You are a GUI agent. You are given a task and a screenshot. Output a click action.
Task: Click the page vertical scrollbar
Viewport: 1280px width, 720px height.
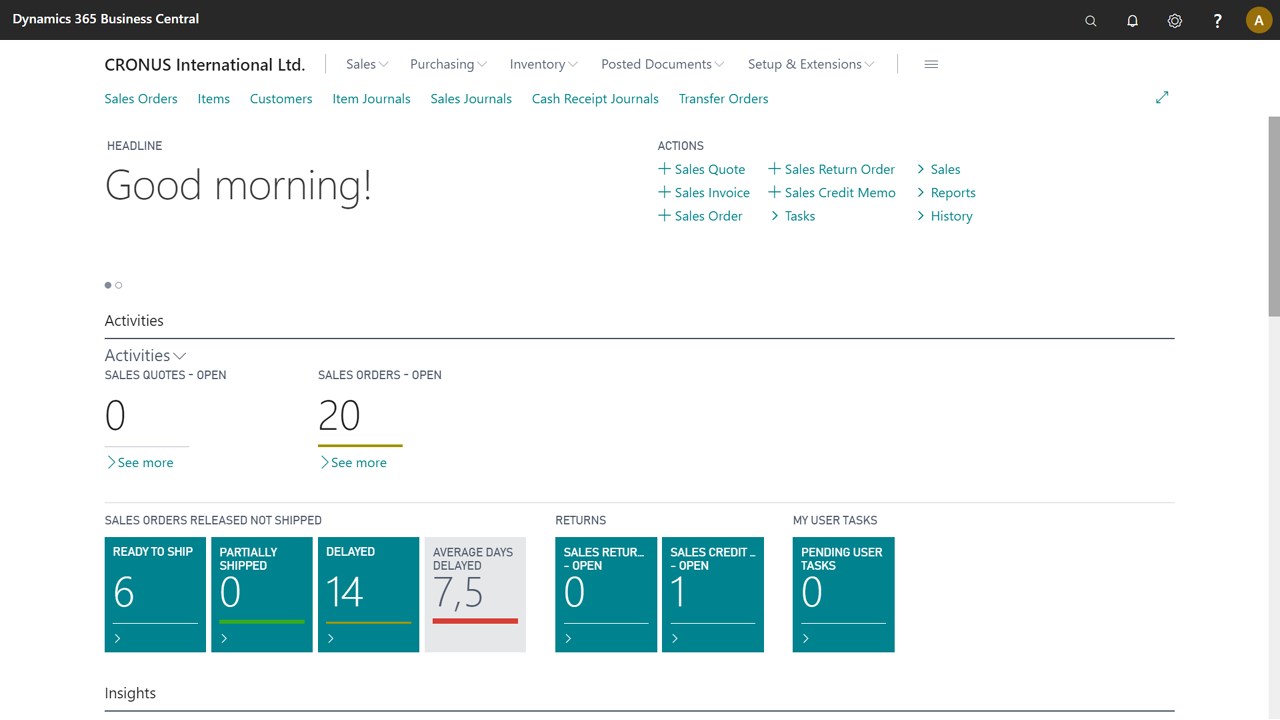click(x=1274, y=216)
